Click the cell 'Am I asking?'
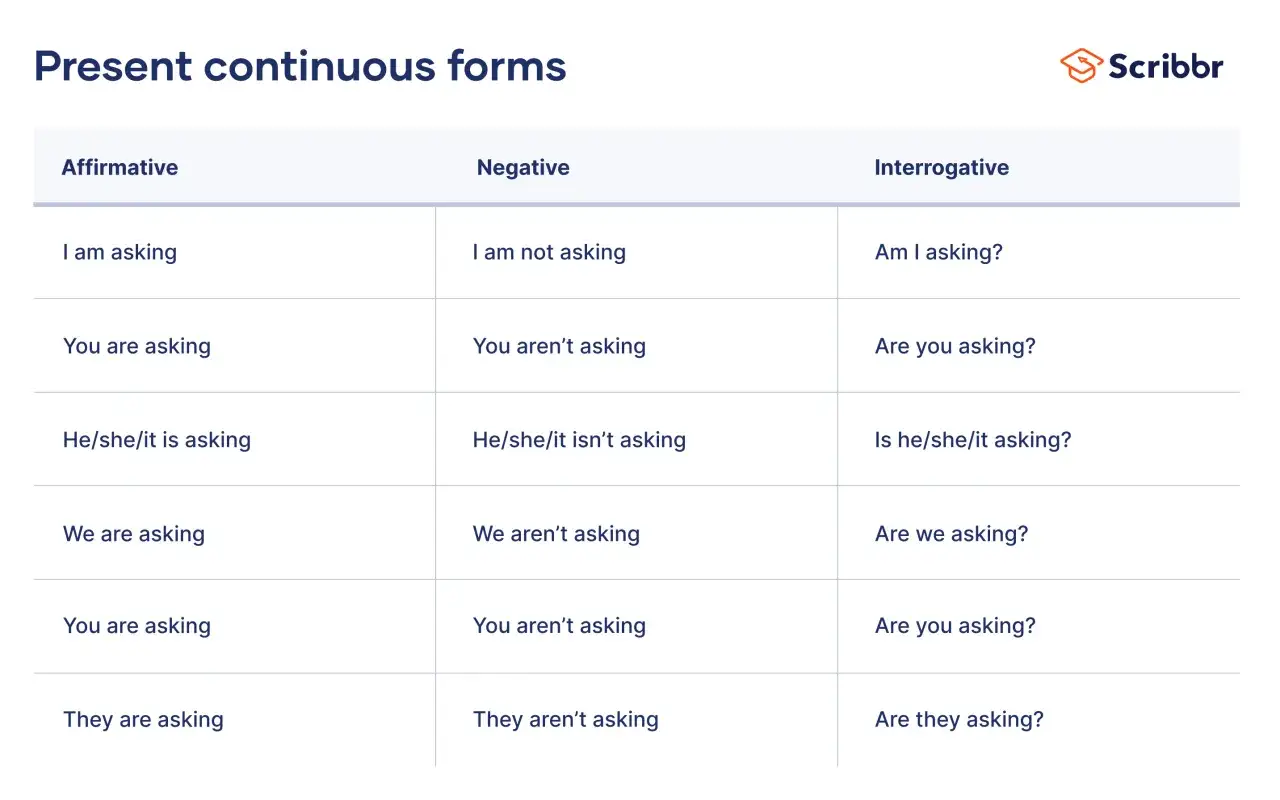 point(938,252)
